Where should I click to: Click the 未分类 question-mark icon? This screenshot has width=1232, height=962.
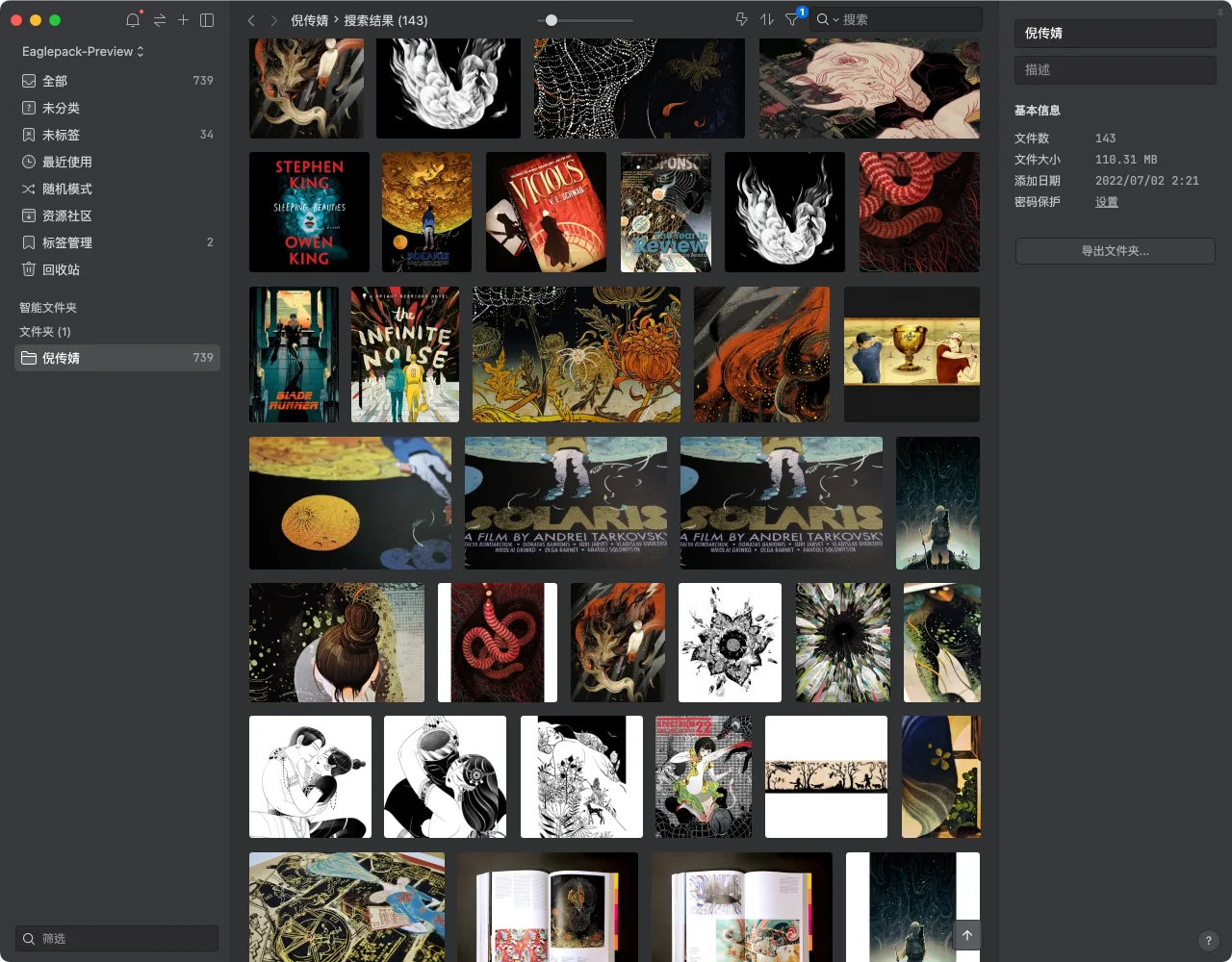(x=29, y=108)
